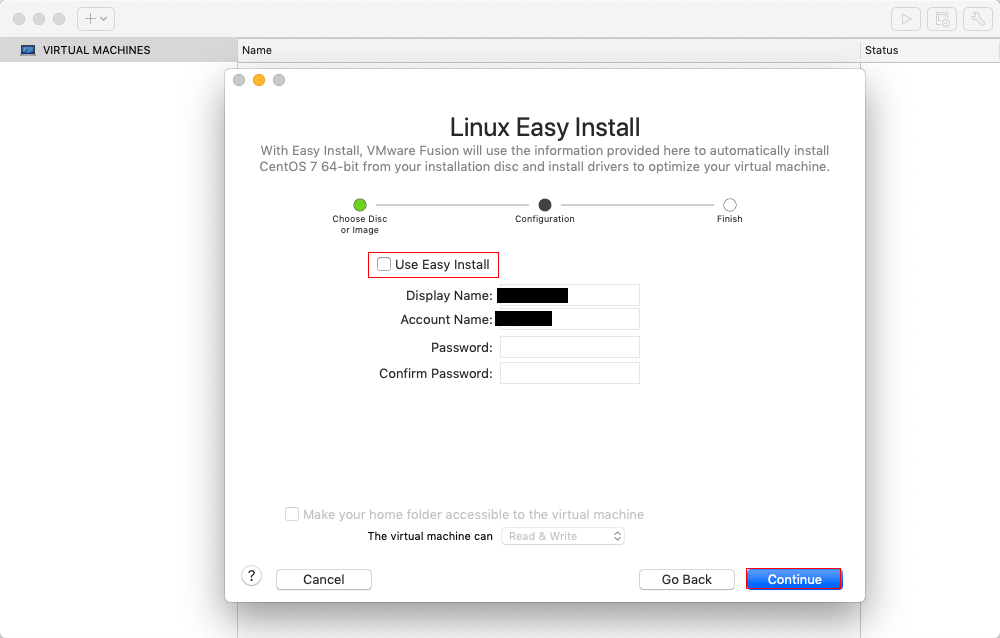Click the Go Back button
This screenshot has width=1000, height=638.
click(x=686, y=579)
